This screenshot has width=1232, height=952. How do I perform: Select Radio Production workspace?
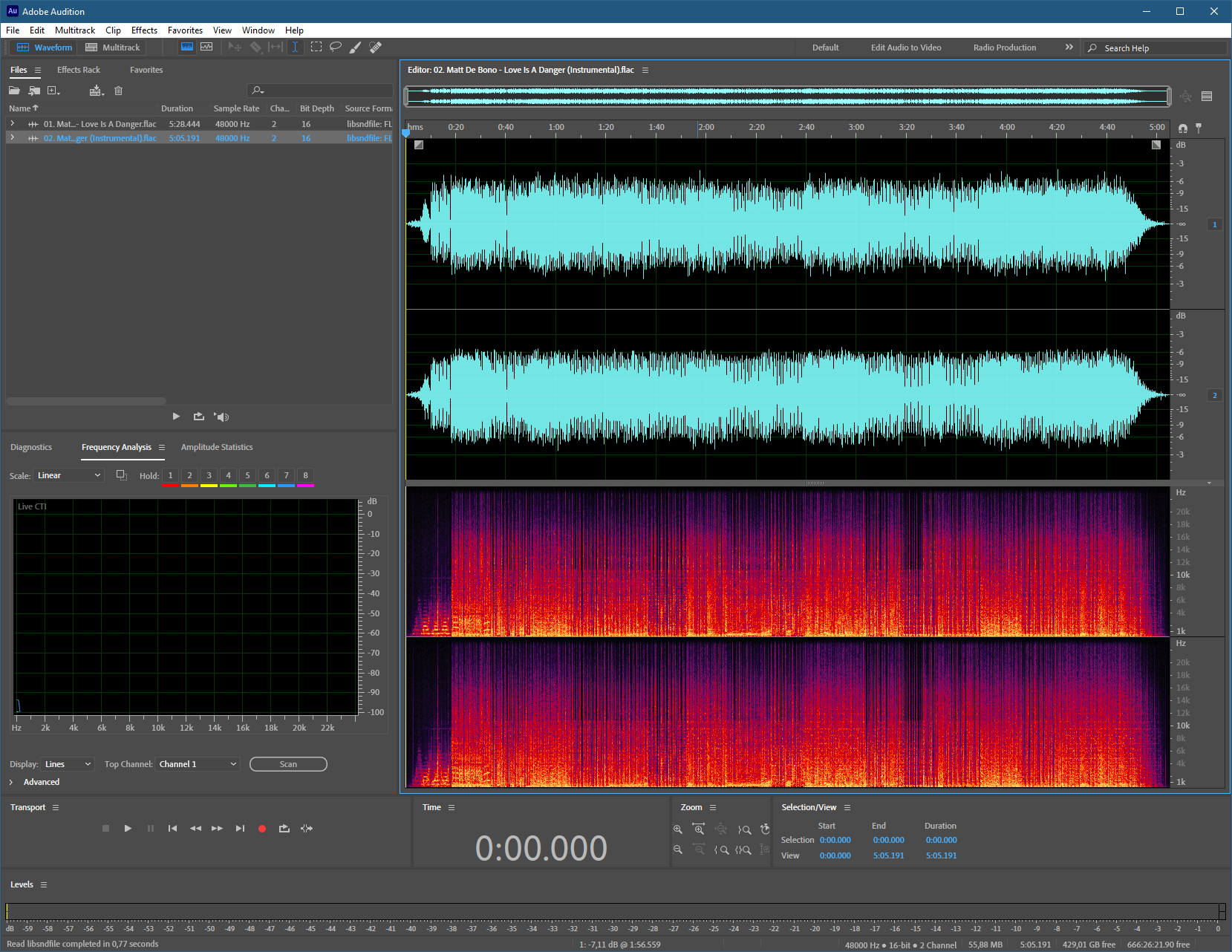1005,48
